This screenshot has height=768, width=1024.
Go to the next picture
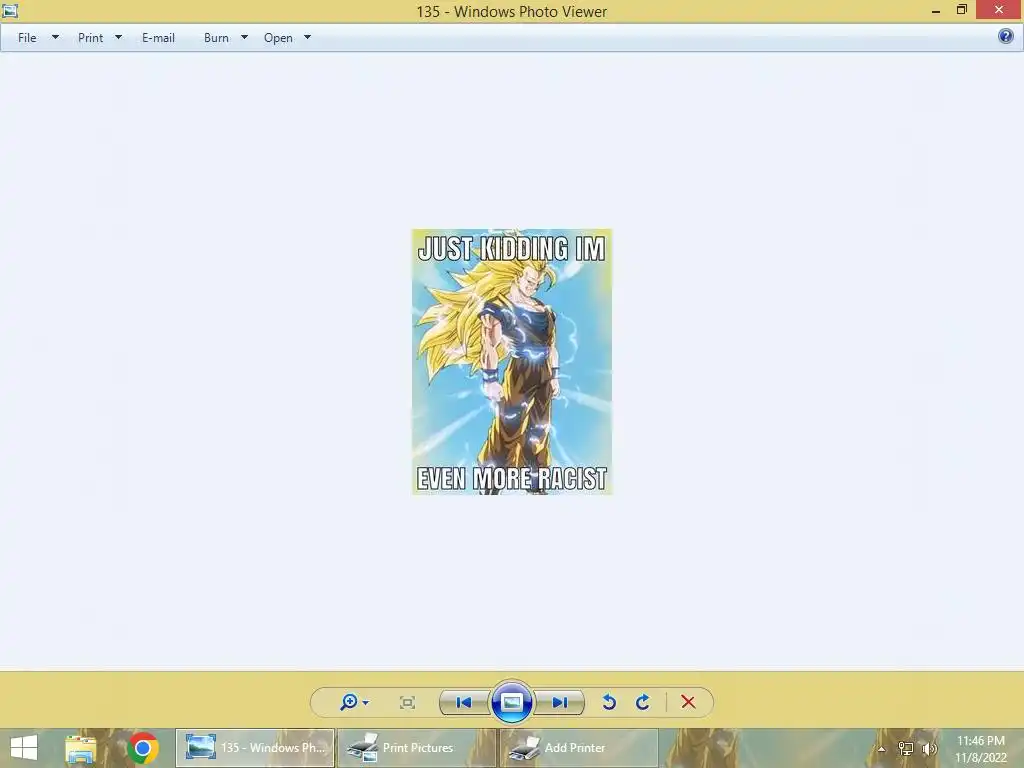pyautogui.click(x=560, y=703)
